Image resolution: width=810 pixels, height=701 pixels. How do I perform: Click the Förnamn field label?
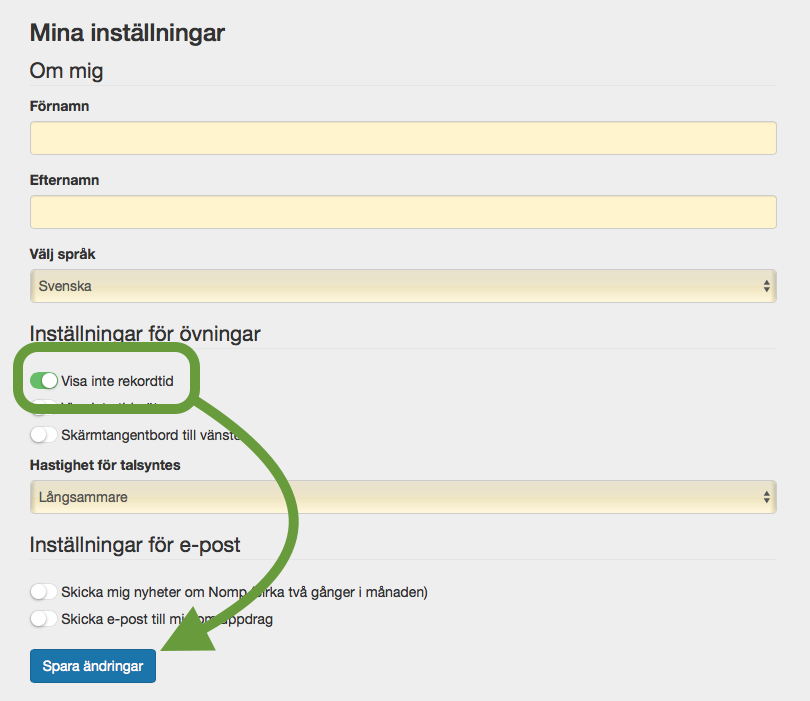coord(60,106)
